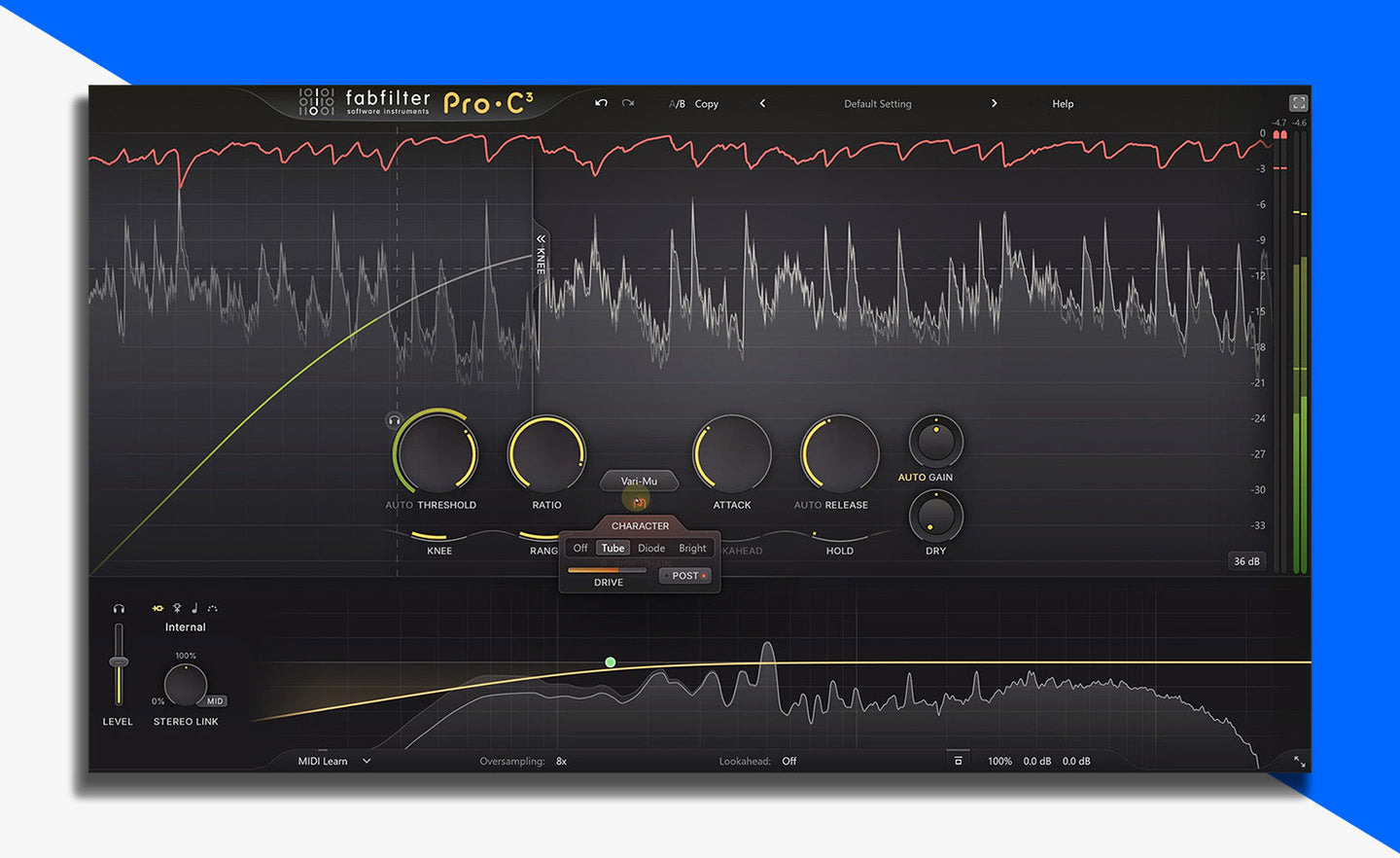The height and width of the screenshot is (858, 1400).
Task: Toggle threshold audition headphone icon
Action: [x=394, y=420]
